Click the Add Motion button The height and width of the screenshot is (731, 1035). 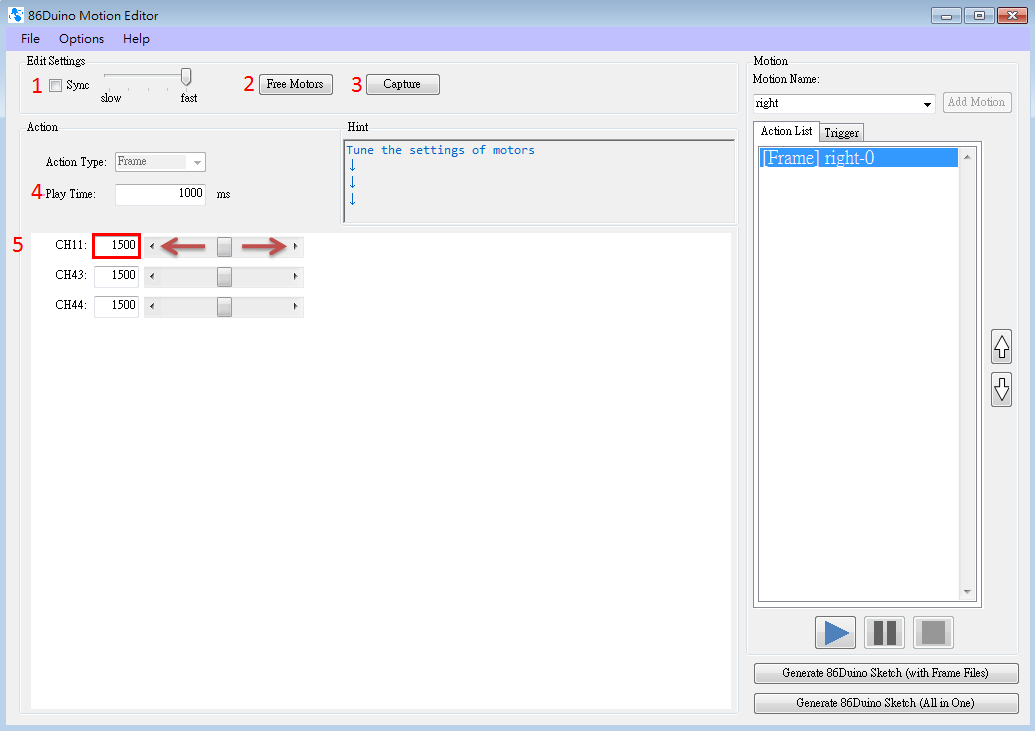tap(976, 102)
